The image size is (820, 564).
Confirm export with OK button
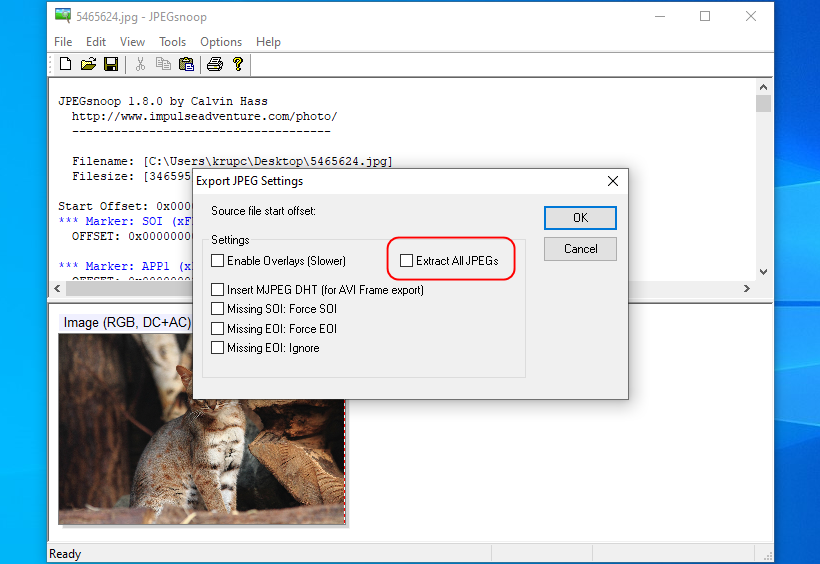click(580, 218)
